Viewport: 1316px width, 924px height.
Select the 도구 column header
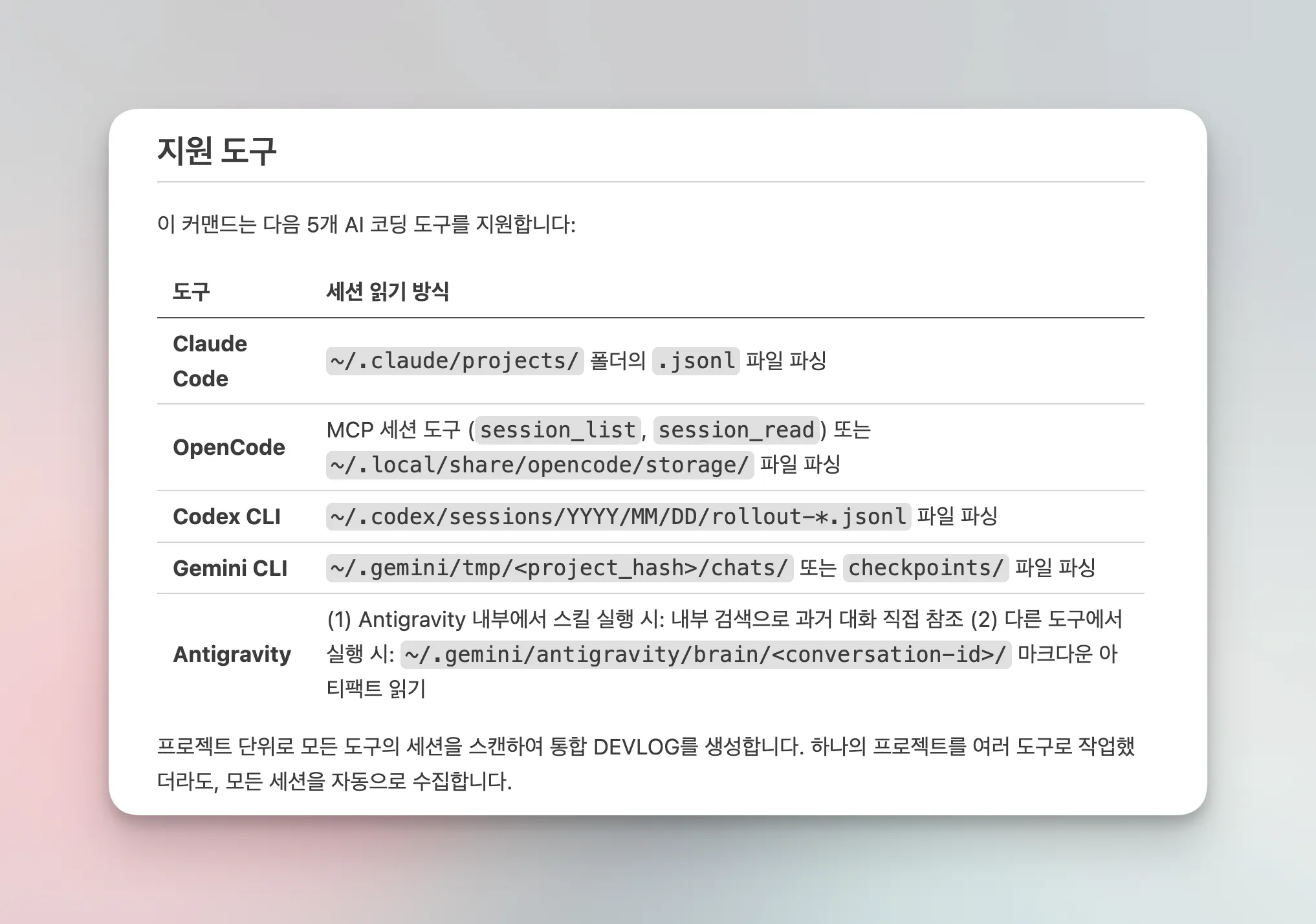(191, 292)
